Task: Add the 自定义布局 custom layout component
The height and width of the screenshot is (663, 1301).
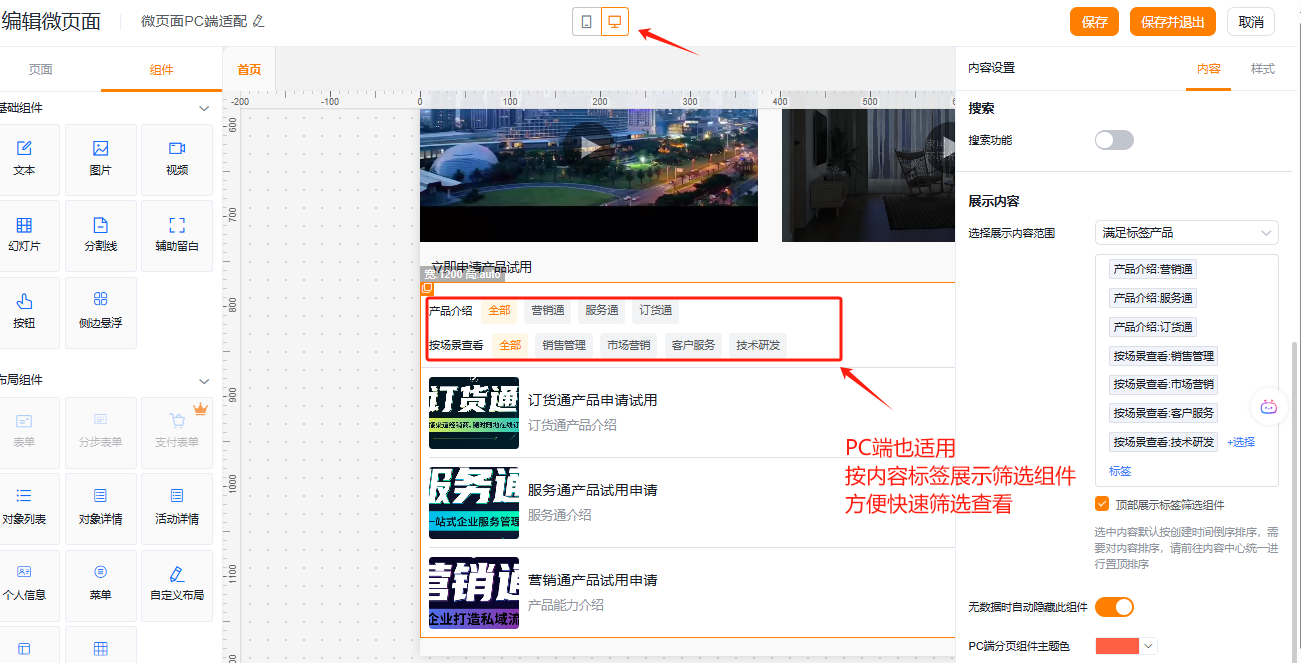Action: (177, 585)
